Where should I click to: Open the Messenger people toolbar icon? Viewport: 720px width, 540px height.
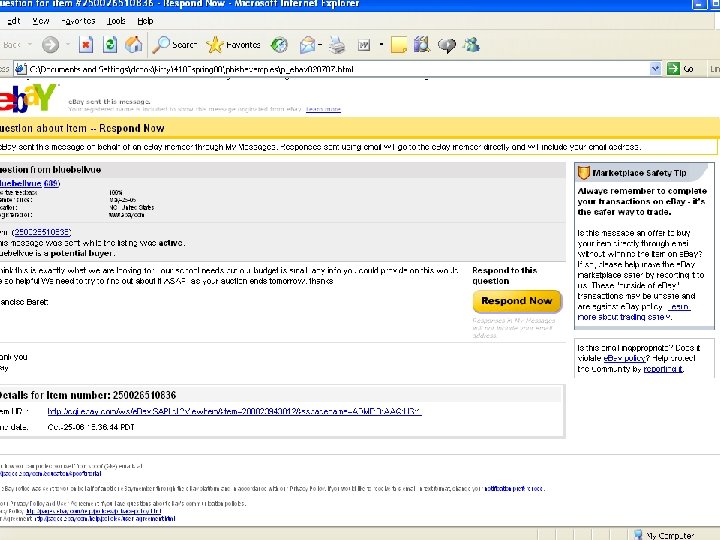click(x=471, y=45)
